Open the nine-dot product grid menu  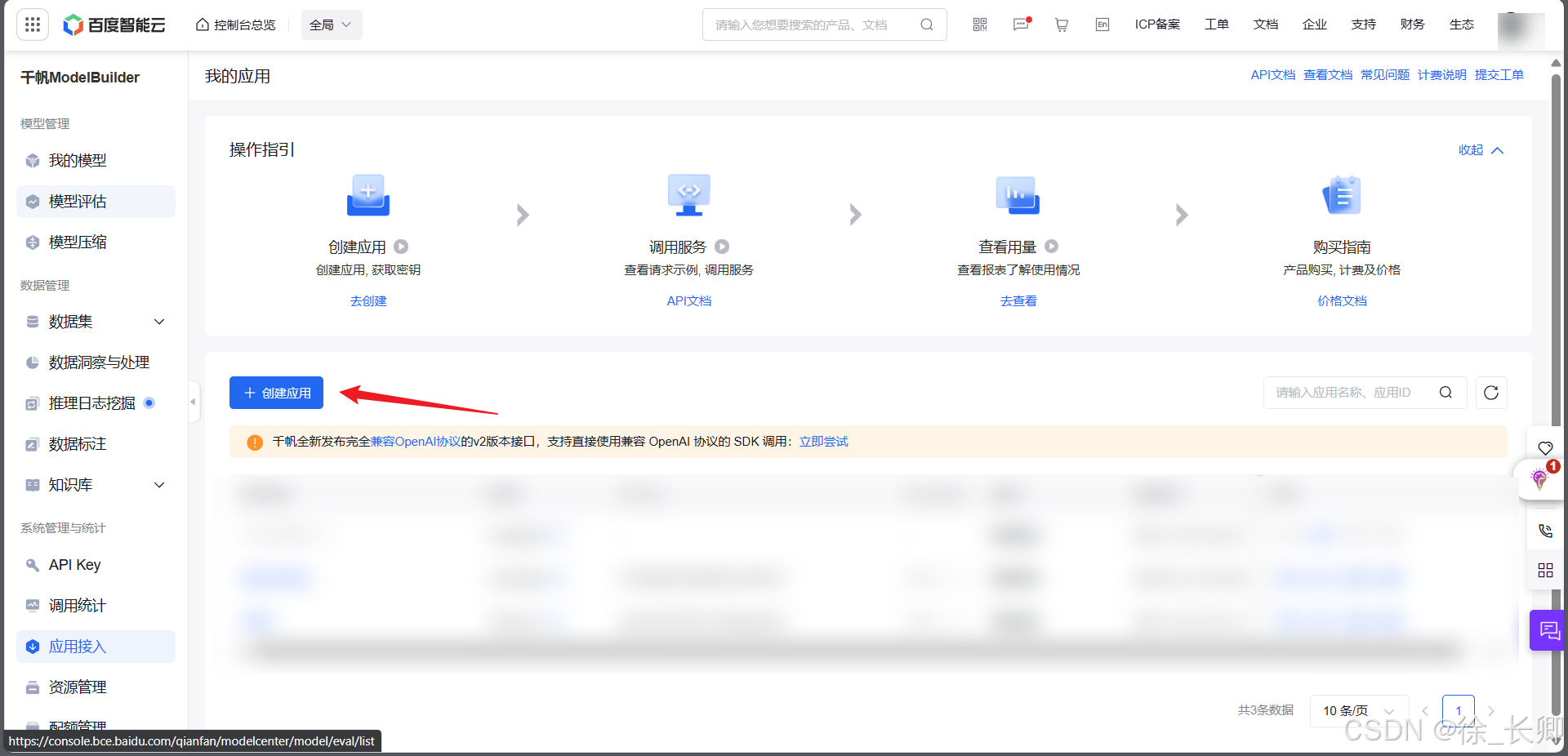[33, 25]
